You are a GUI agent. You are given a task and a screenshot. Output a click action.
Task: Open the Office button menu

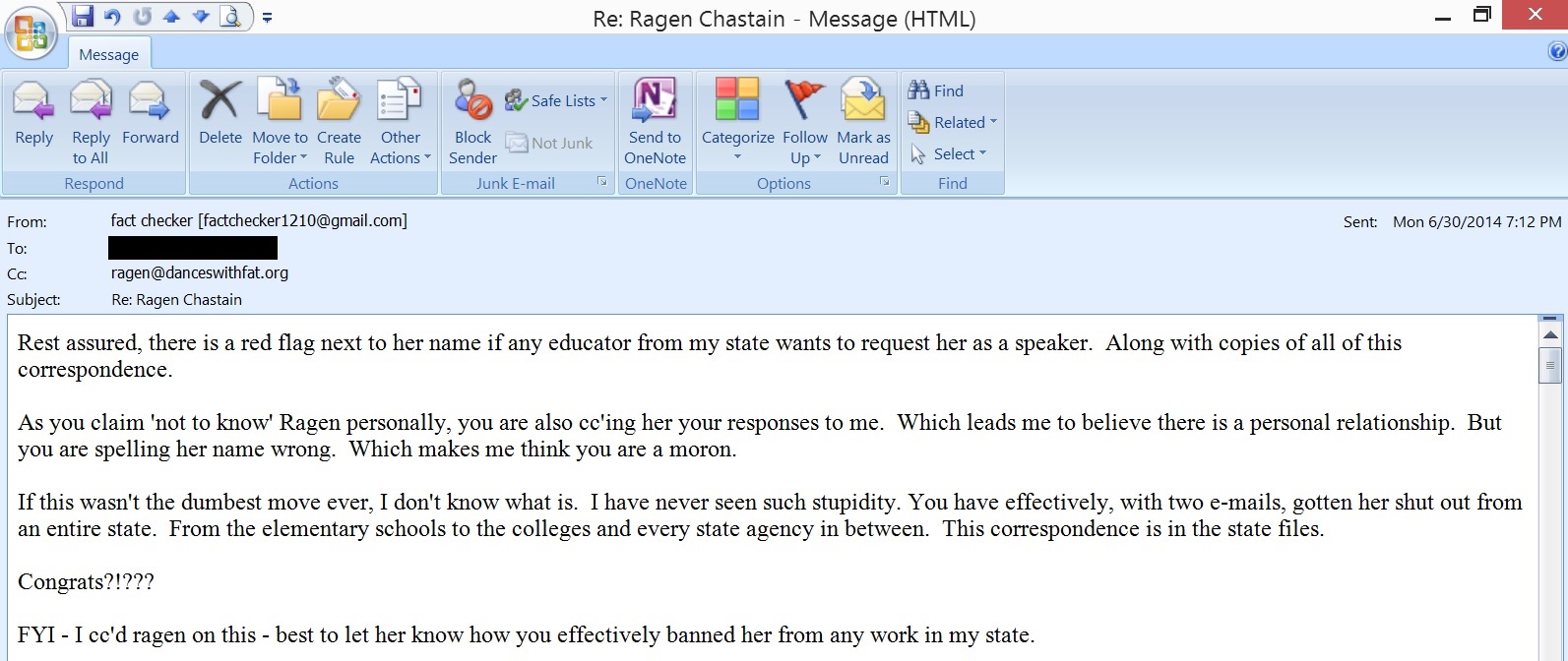(x=31, y=32)
